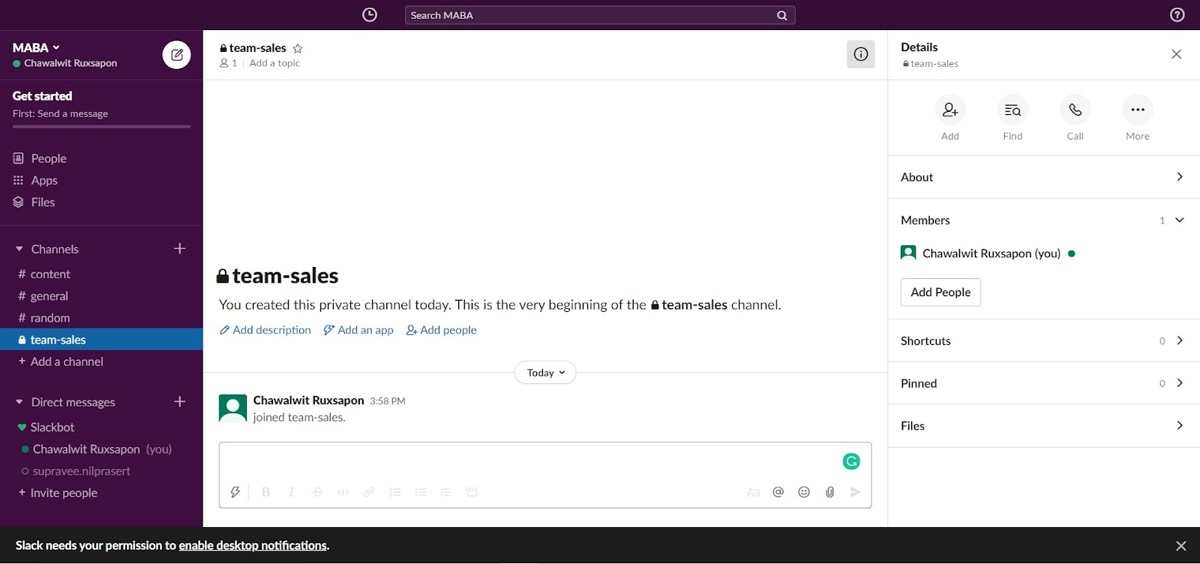Open the history clock icon
Viewport: 1200px width, 564px height.
(x=370, y=15)
